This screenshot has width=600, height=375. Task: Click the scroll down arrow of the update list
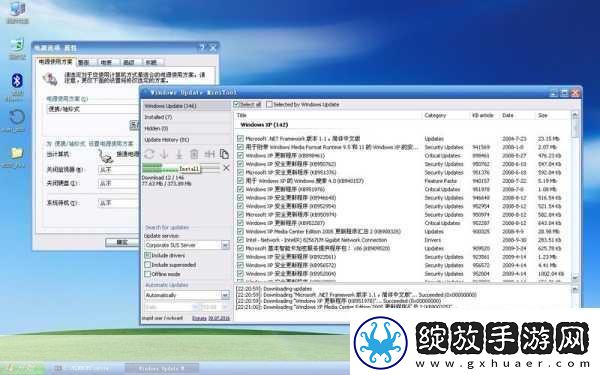tap(574, 277)
